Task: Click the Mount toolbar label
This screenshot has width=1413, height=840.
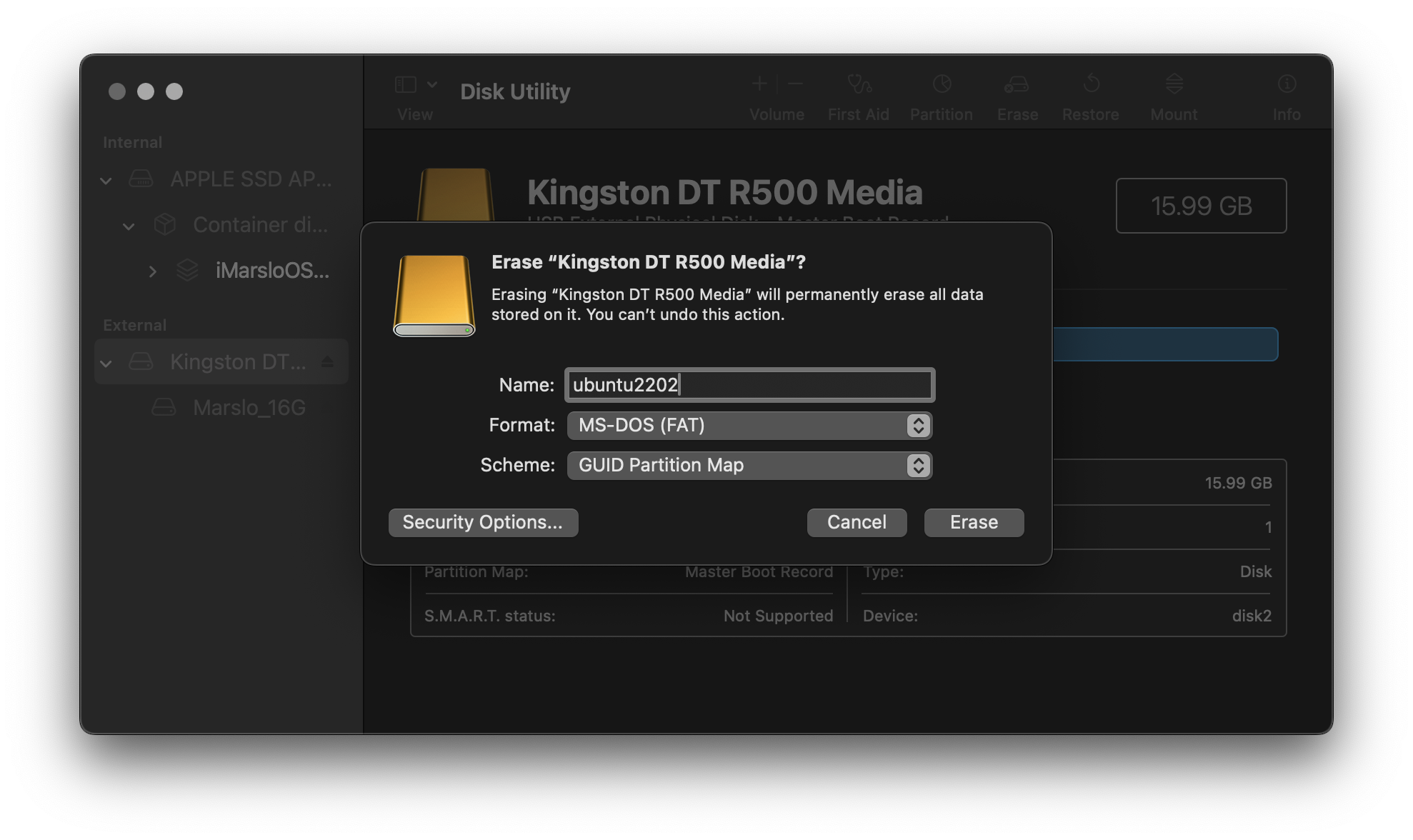Action: [1174, 114]
